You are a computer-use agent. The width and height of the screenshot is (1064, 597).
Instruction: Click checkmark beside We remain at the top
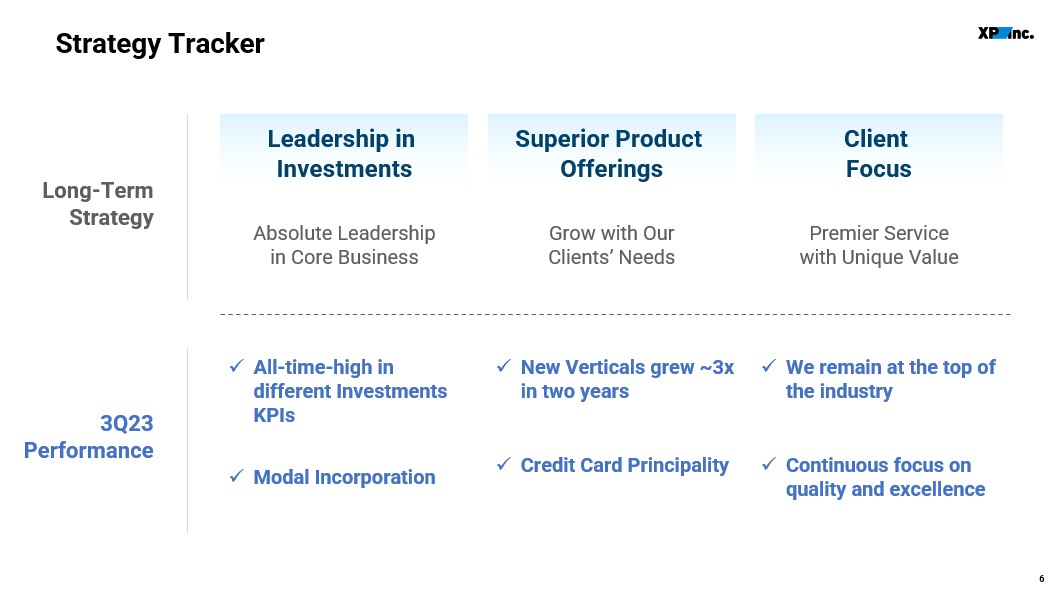click(769, 366)
